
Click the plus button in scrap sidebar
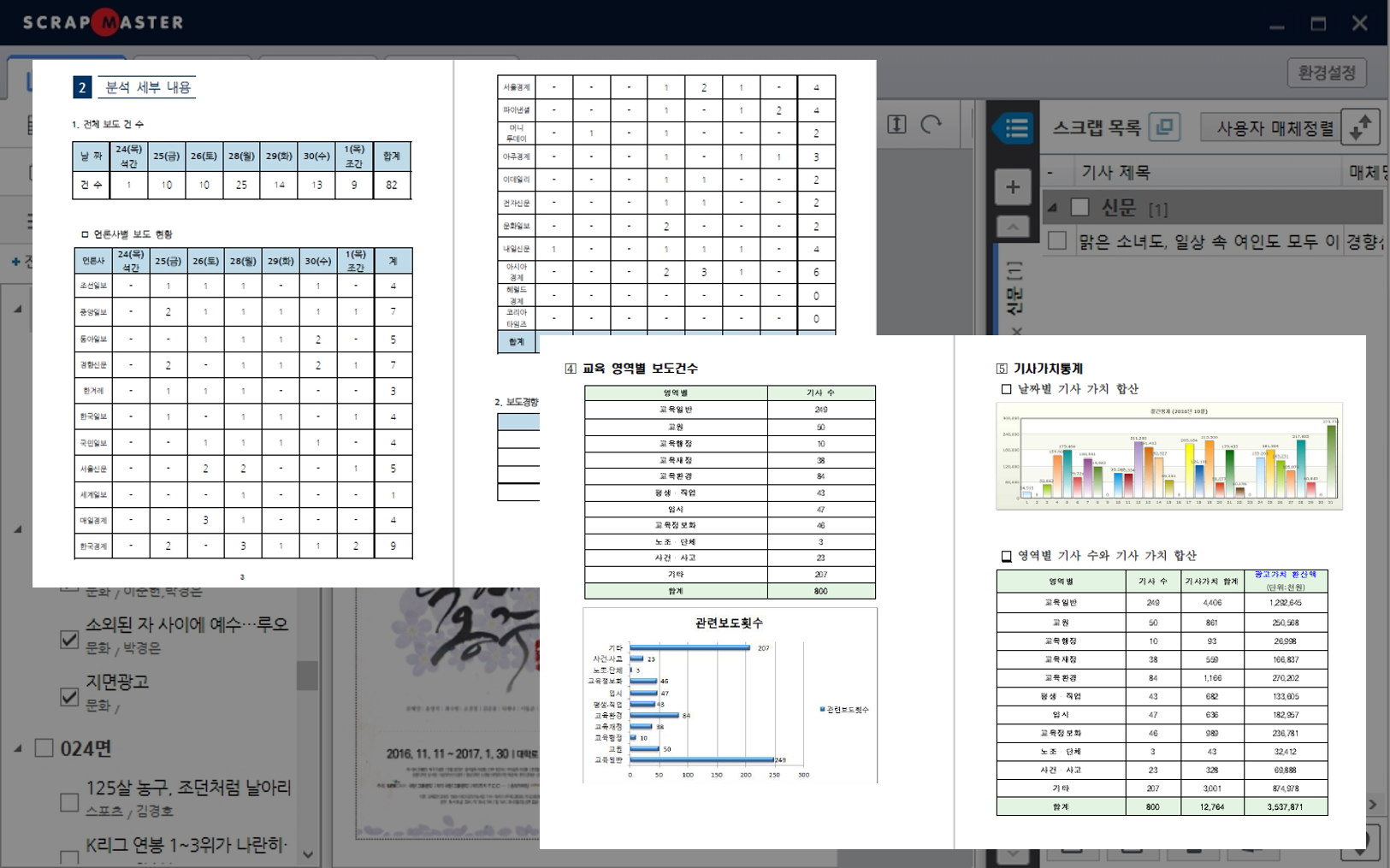pos(1013,187)
